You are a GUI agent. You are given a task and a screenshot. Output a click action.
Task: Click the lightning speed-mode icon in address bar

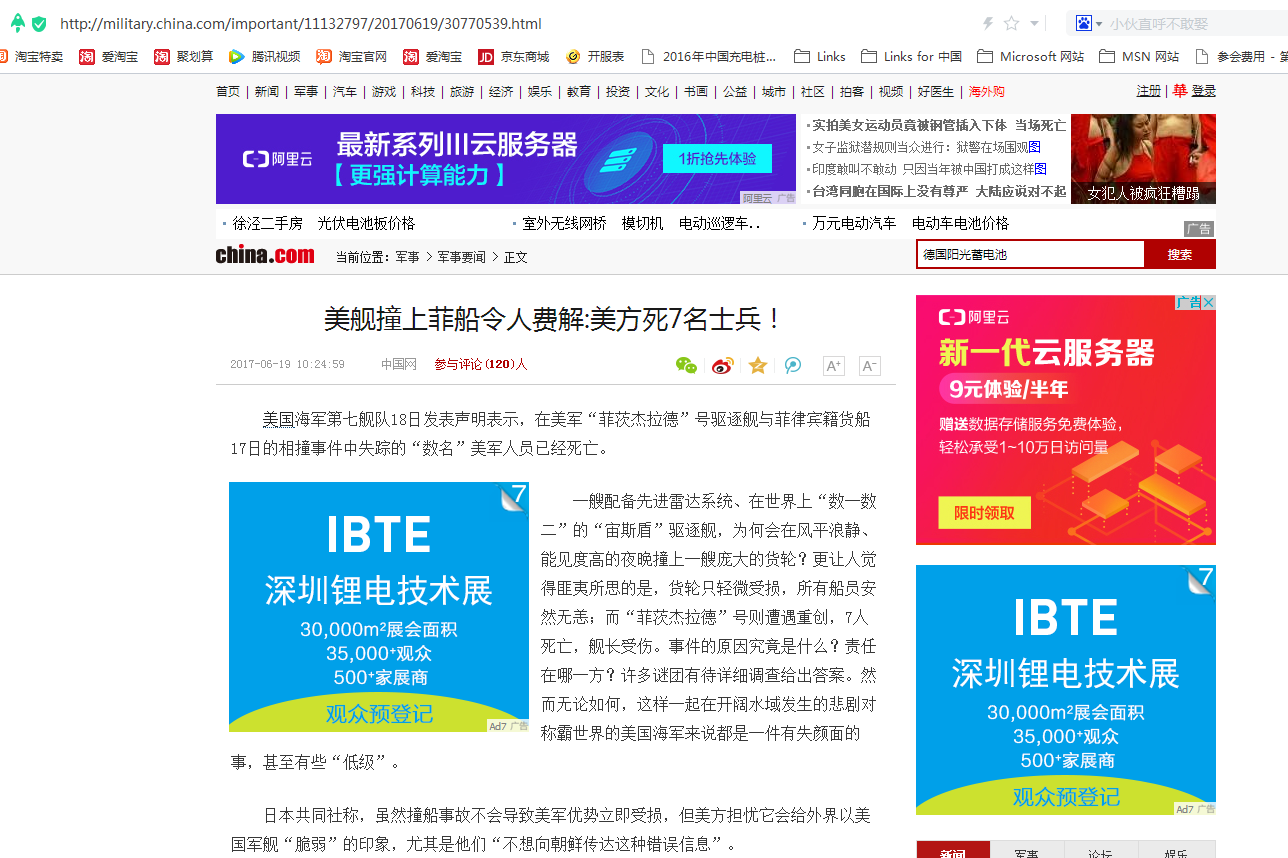coord(988,23)
